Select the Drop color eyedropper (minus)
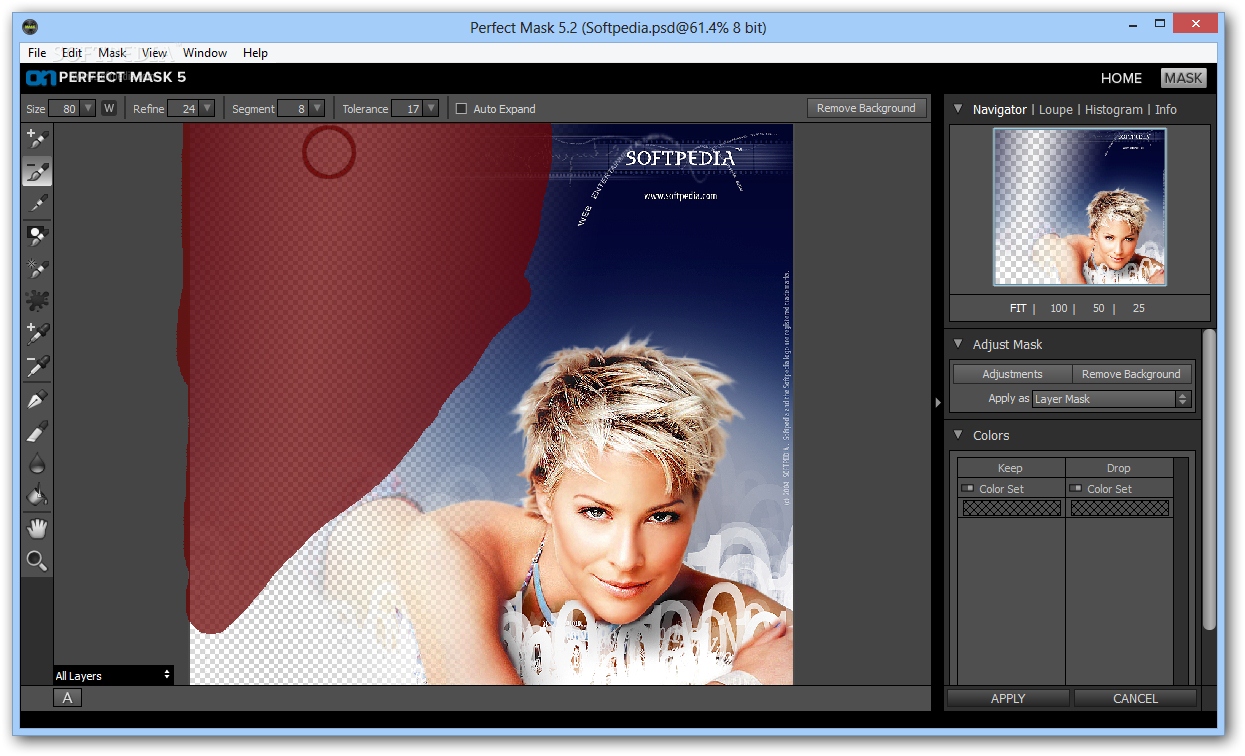Image resolution: width=1245 pixels, height=756 pixels. point(37,366)
